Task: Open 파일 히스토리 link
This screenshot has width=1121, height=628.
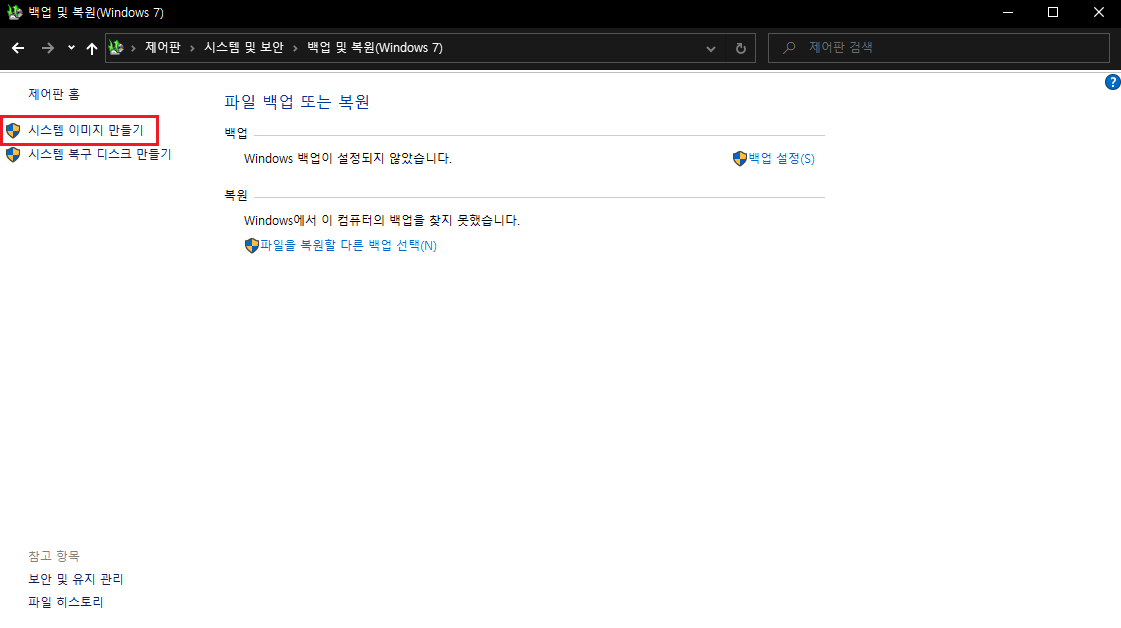Action: pos(66,602)
